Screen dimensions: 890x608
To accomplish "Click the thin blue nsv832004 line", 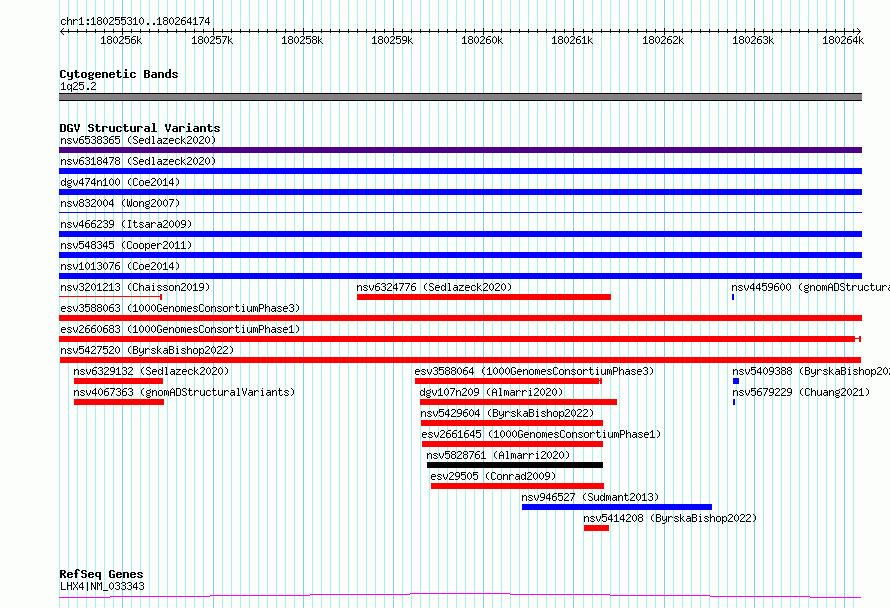I will (460, 212).
